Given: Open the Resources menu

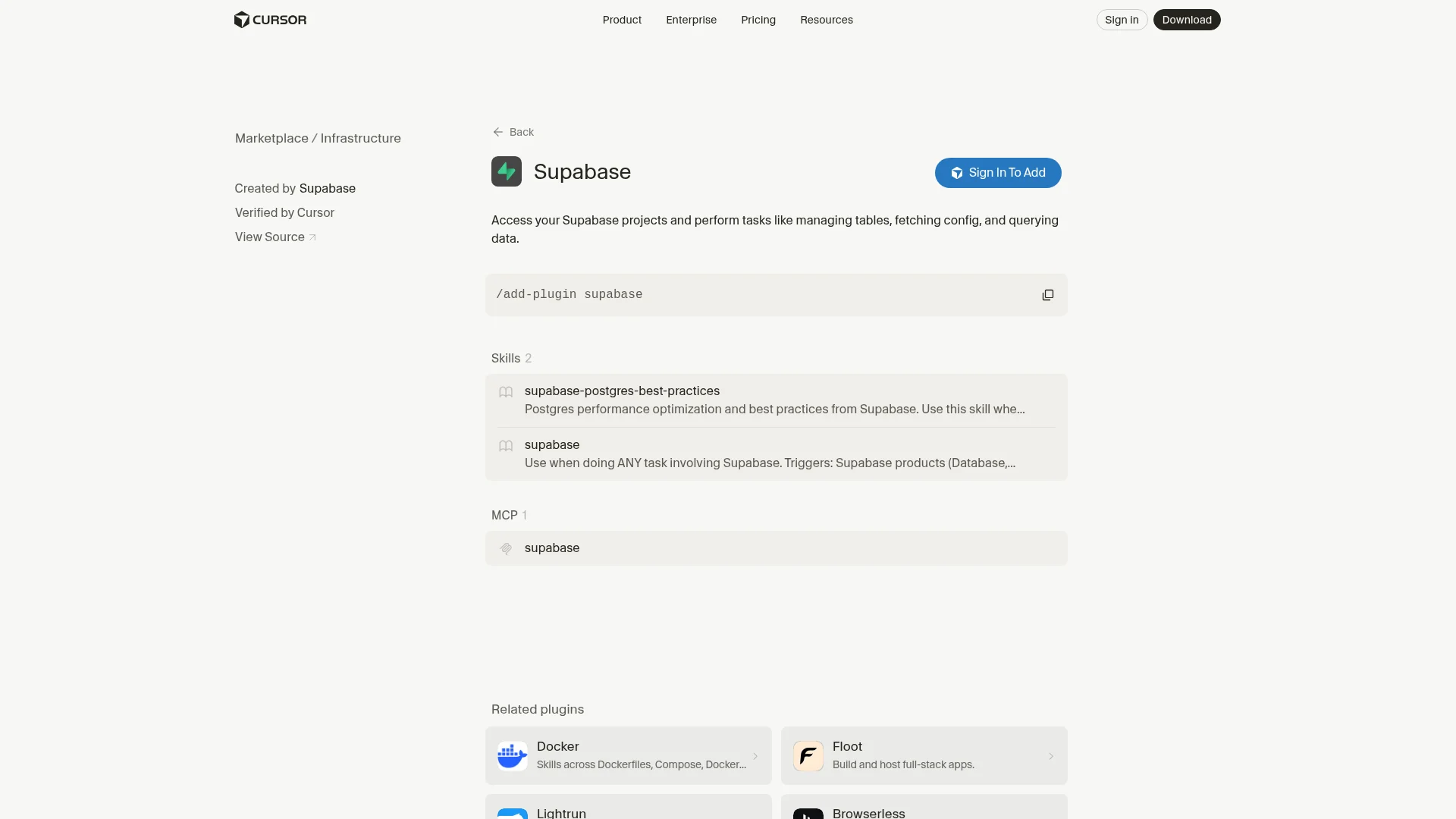Looking at the screenshot, I should 827,20.
